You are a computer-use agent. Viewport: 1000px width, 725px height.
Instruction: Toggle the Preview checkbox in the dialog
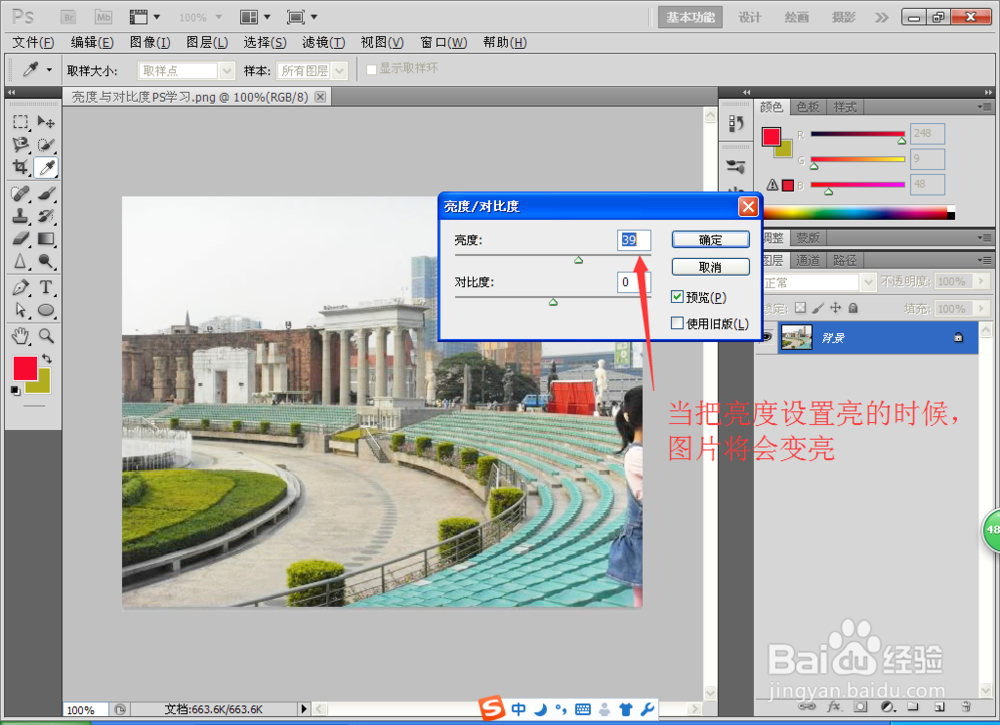point(677,297)
